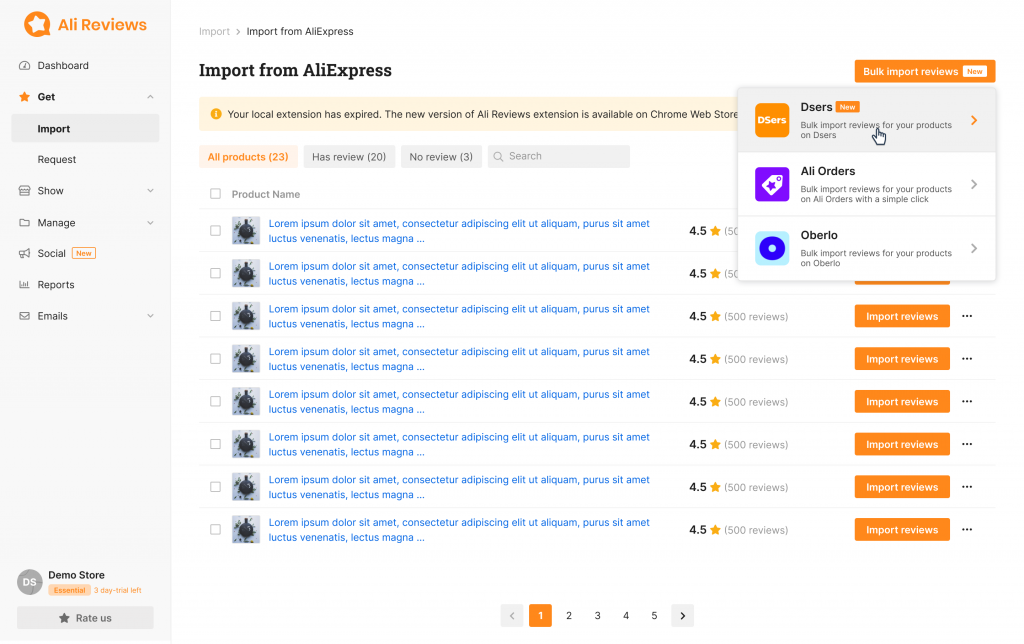The width and height of the screenshot is (1024, 644).
Task: Click the Emails envelope icon in sidebar
Action: click(24, 316)
